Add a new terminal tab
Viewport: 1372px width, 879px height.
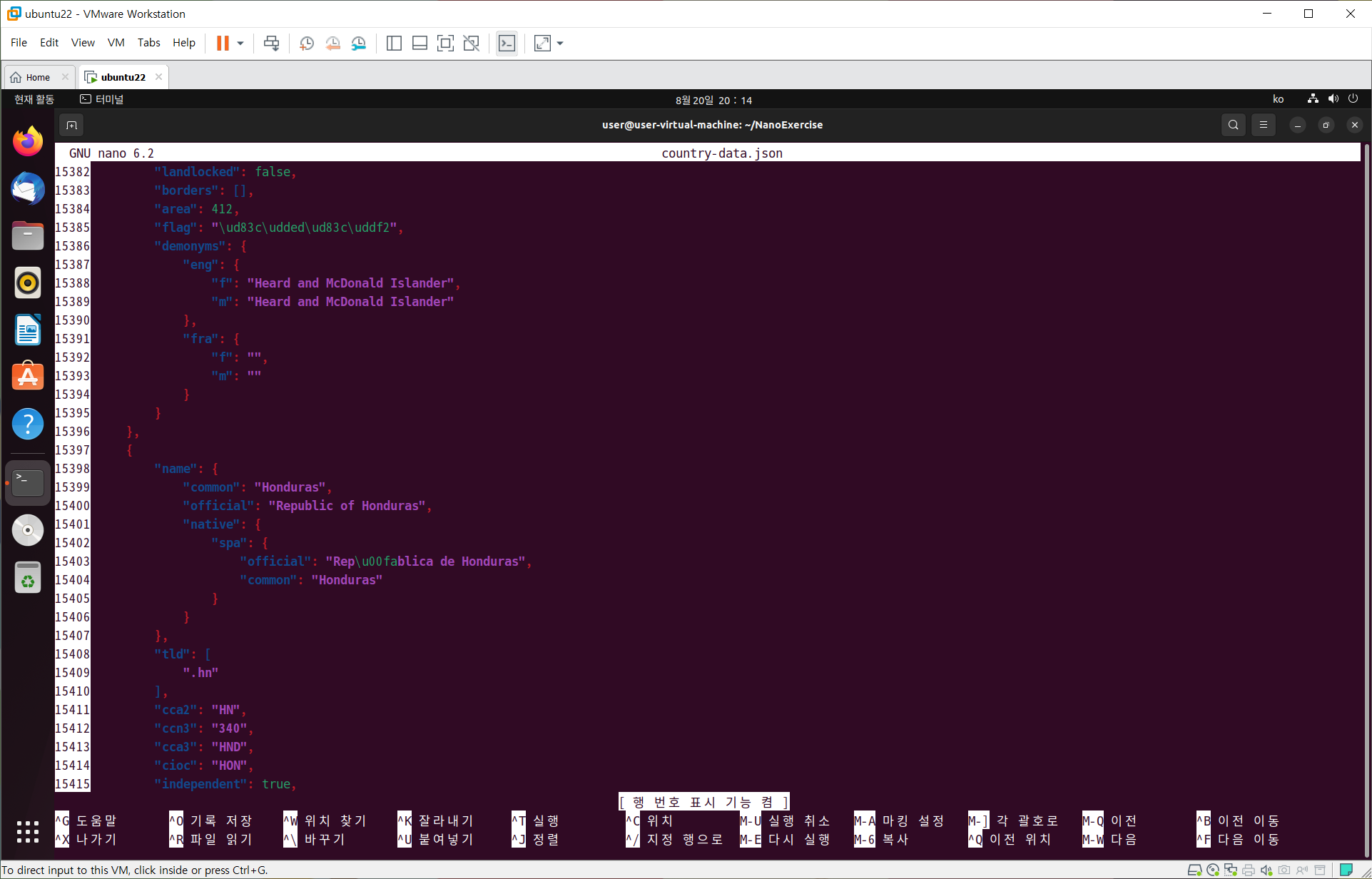click(71, 126)
